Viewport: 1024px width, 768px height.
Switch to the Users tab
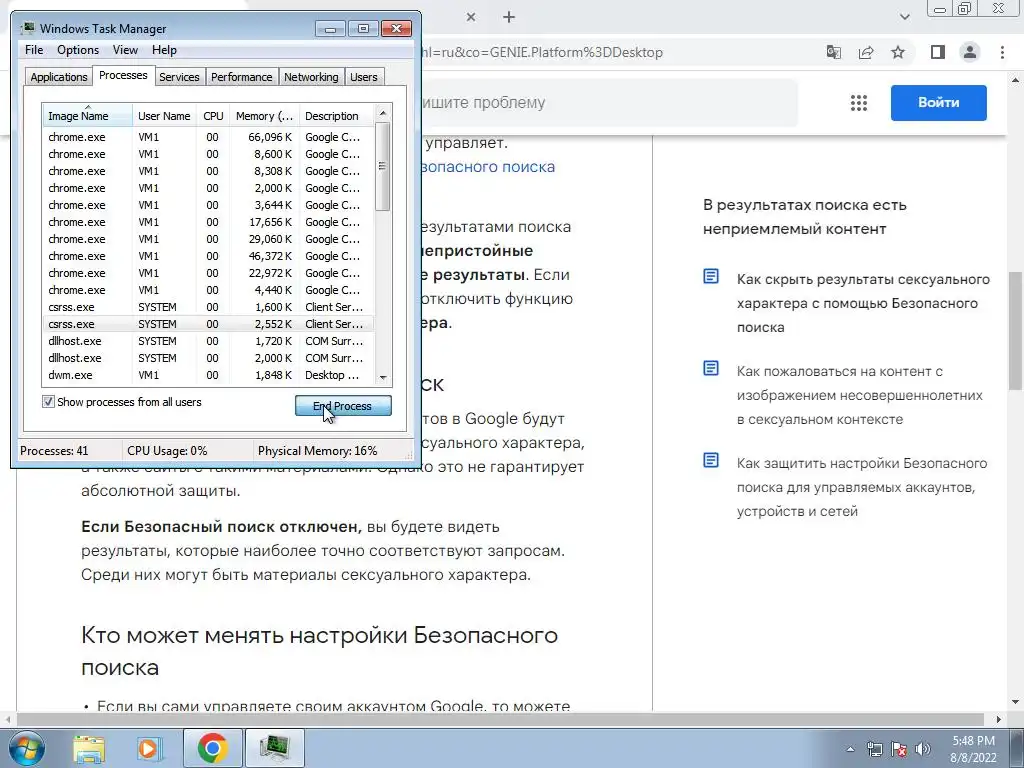[363, 77]
